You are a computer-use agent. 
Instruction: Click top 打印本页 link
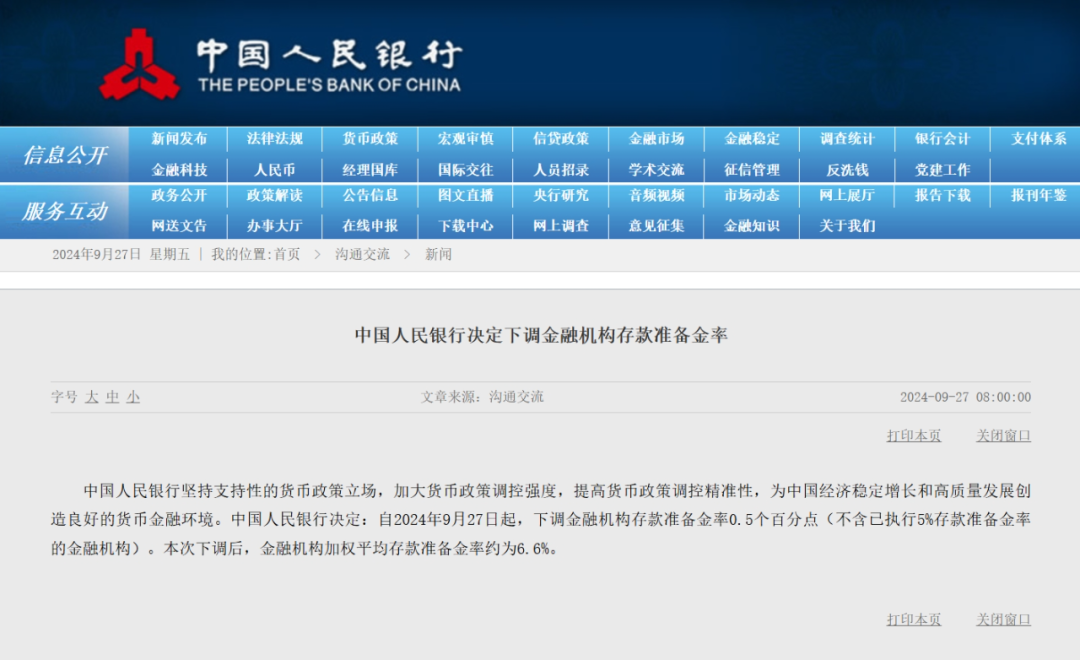[913, 435]
